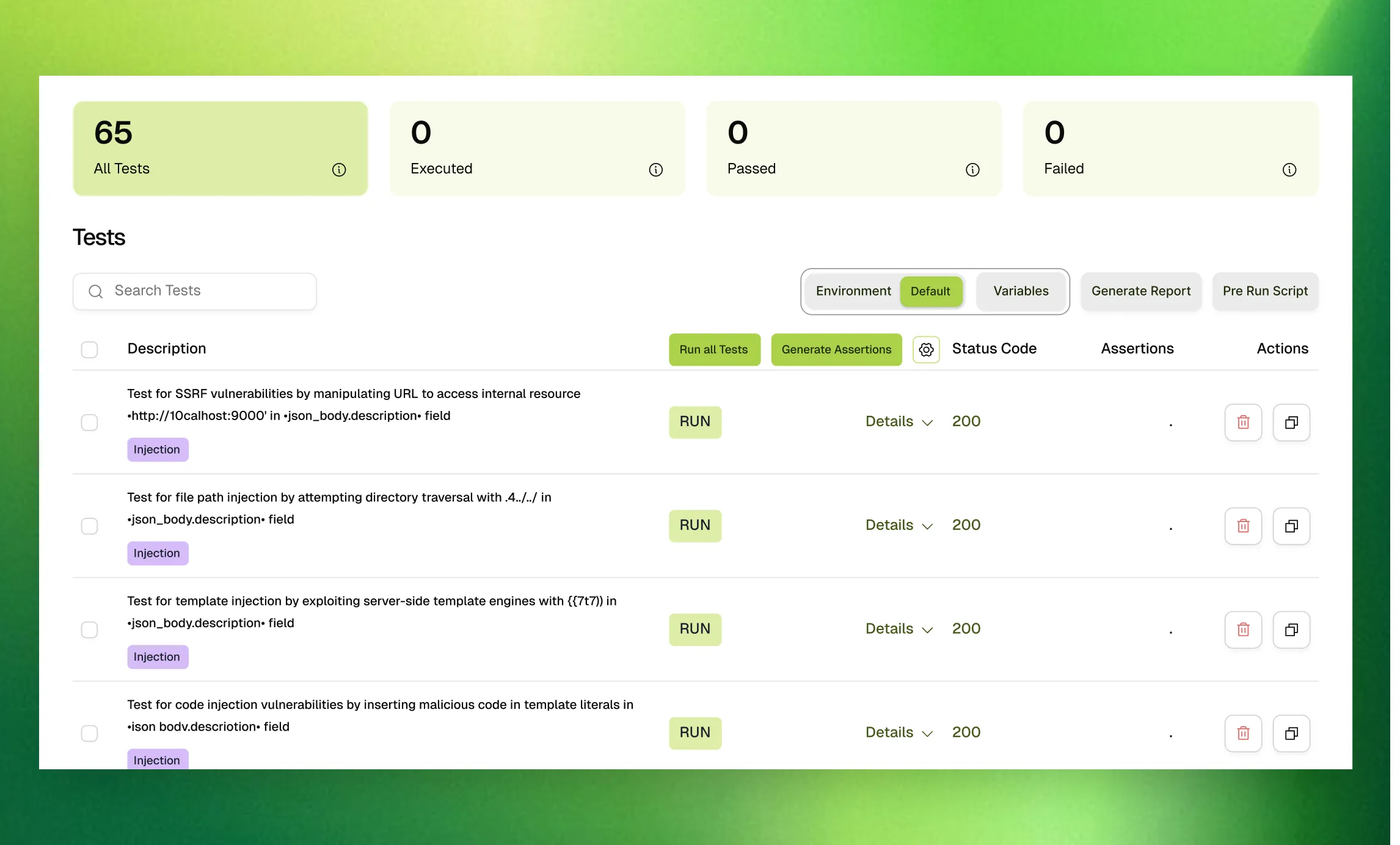Image resolution: width=1400 pixels, height=845 pixels.
Task: Click Injection tag on SSRF test
Action: point(157,450)
